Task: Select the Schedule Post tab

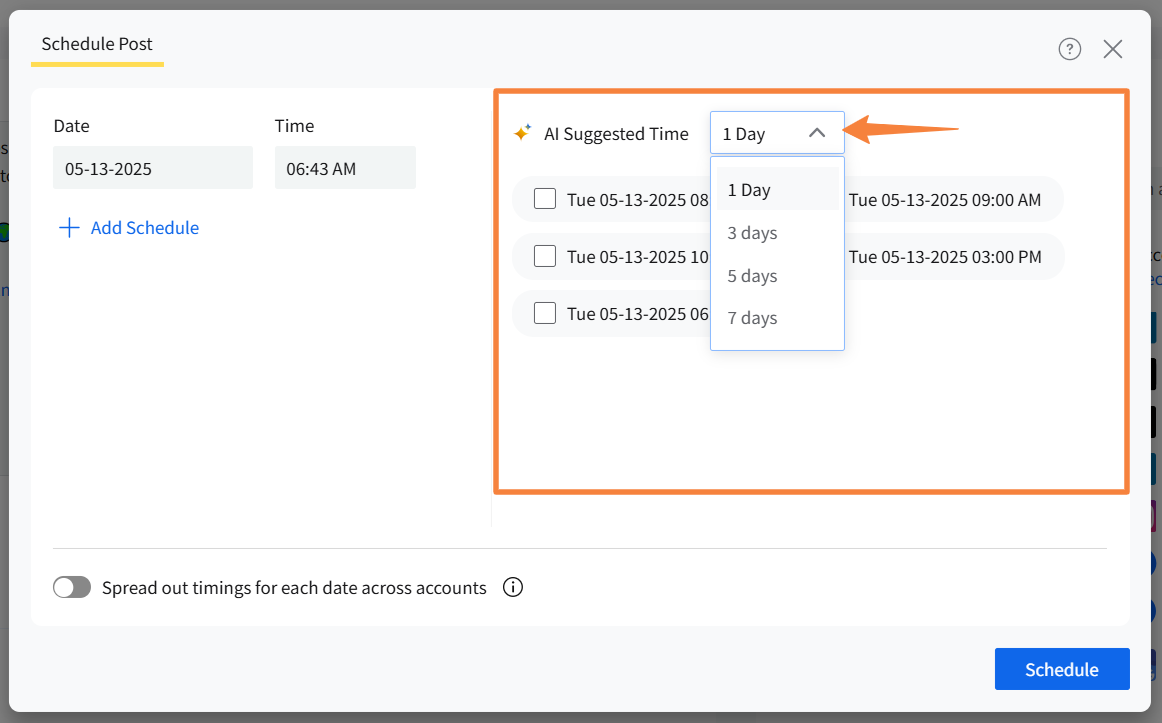Action: pos(97,45)
